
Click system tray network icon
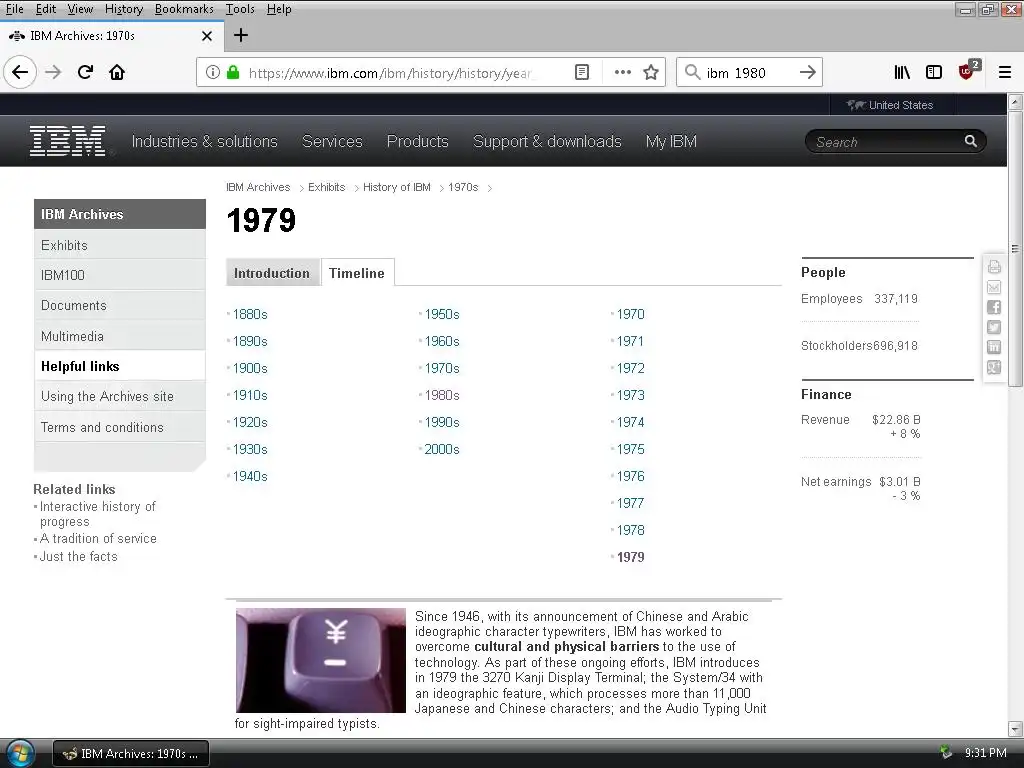coord(946,752)
